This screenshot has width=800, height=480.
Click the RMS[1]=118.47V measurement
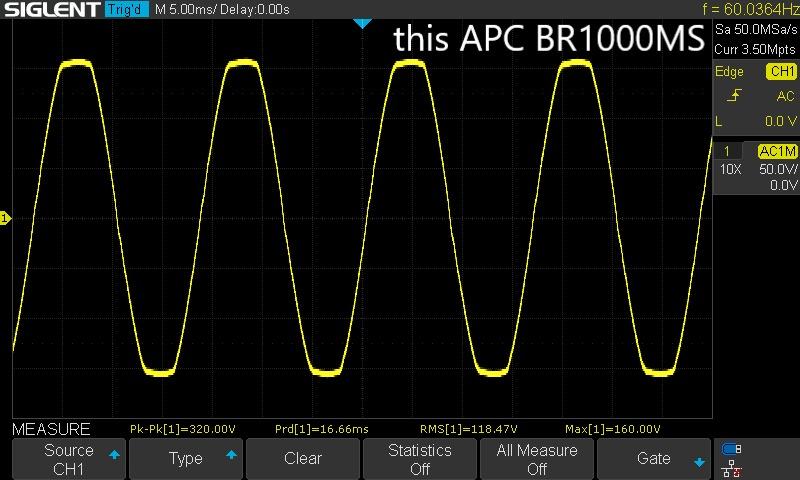468,430
